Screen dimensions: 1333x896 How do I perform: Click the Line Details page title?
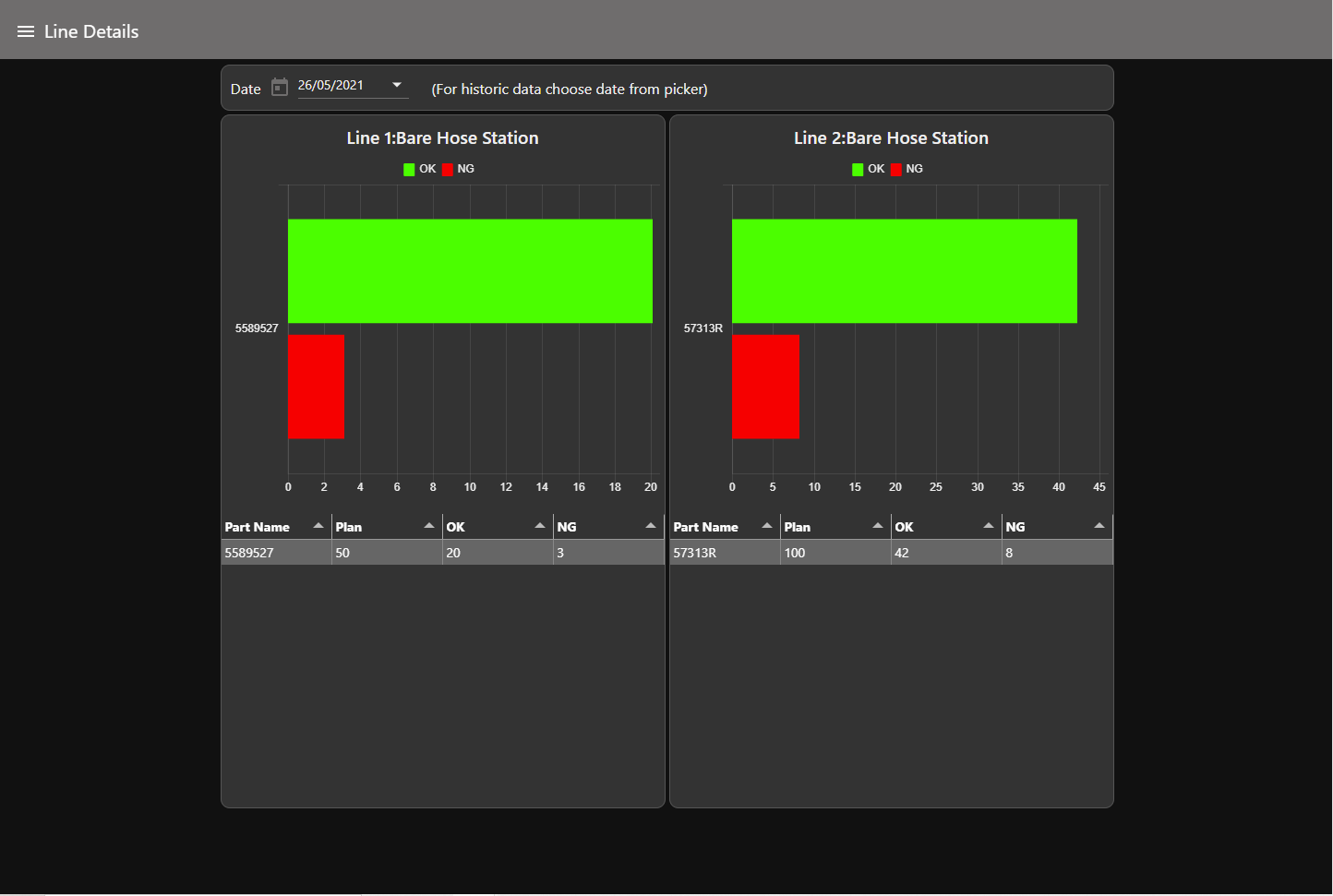point(91,31)
